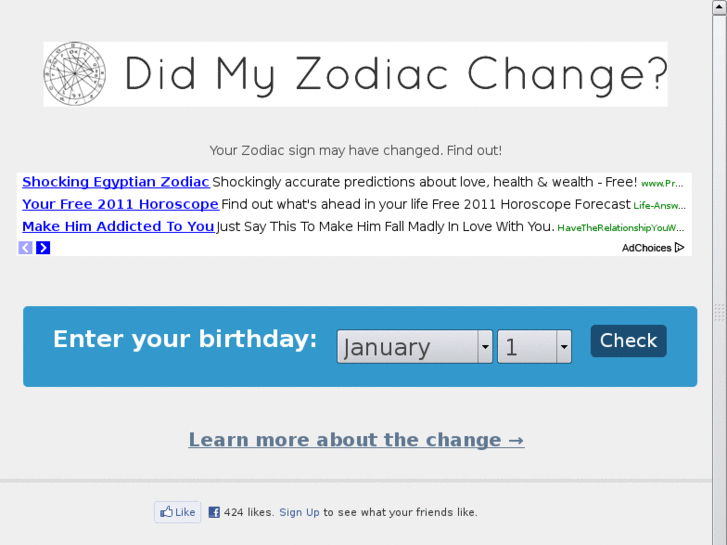The height and width of the screenshot is (545, 727).
Task: Open the day number dropdown
Action: pyautogui.click(x=534, y=347)
